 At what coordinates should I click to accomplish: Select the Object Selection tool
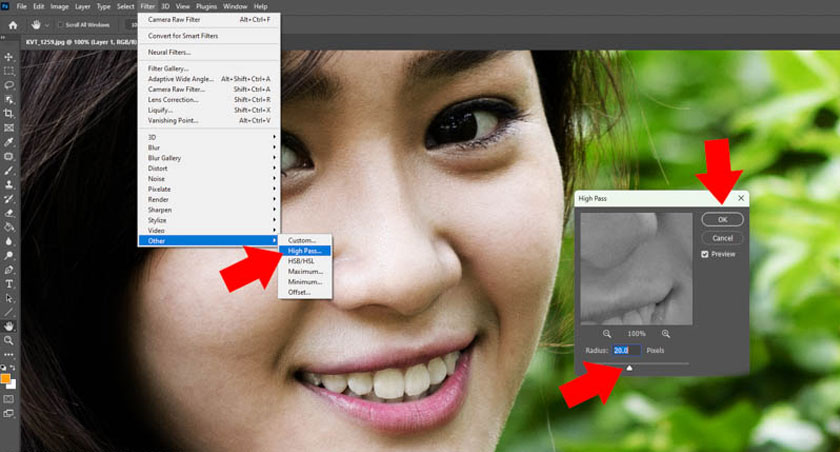pos(9,100)
